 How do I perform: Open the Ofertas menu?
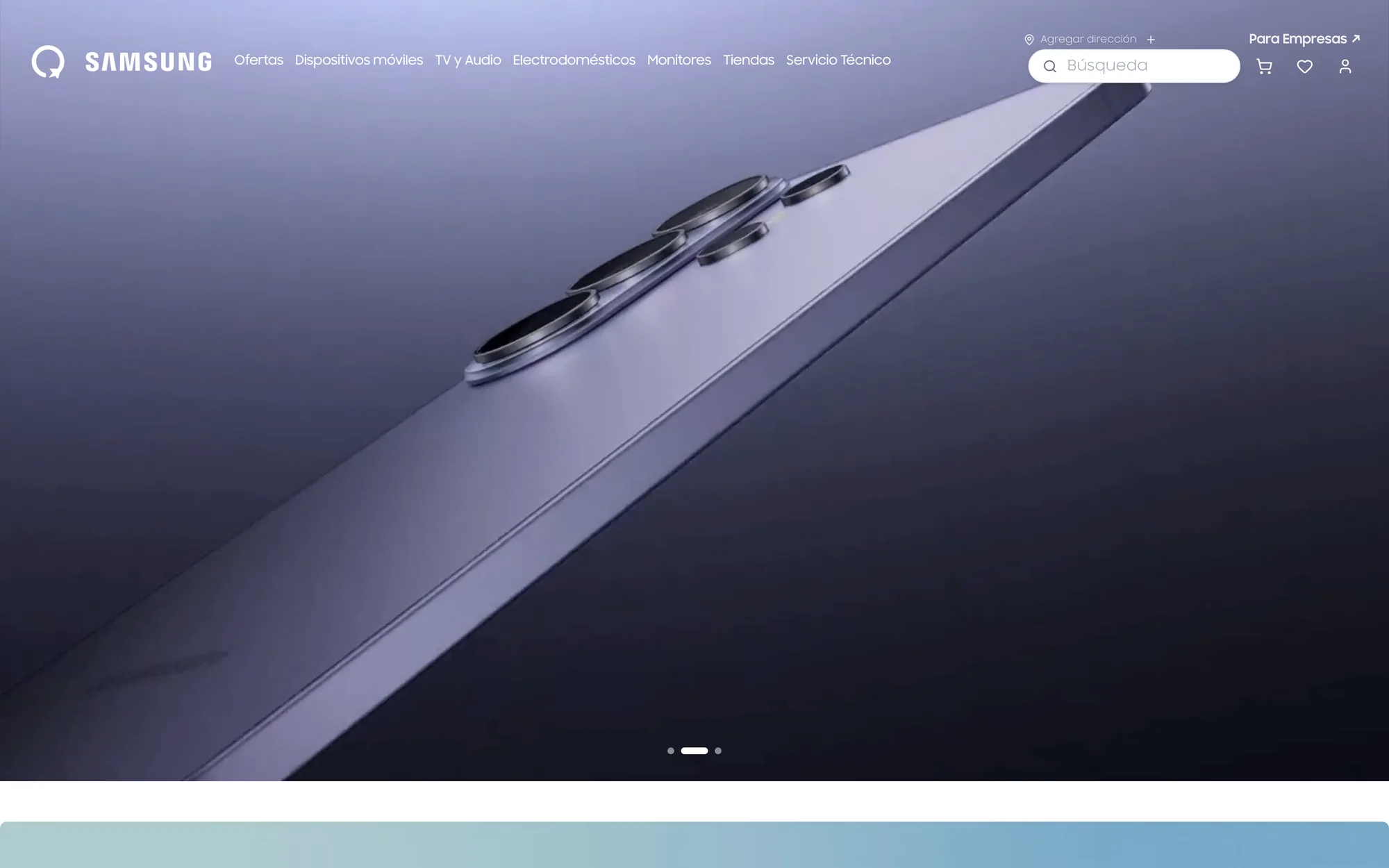(x=258, y=60)
